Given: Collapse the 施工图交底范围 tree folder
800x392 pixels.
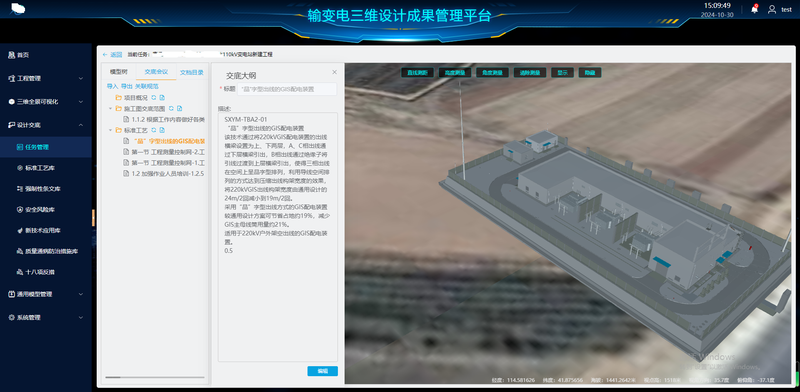Looking at the screenshot, I should (x=110, y=109).
